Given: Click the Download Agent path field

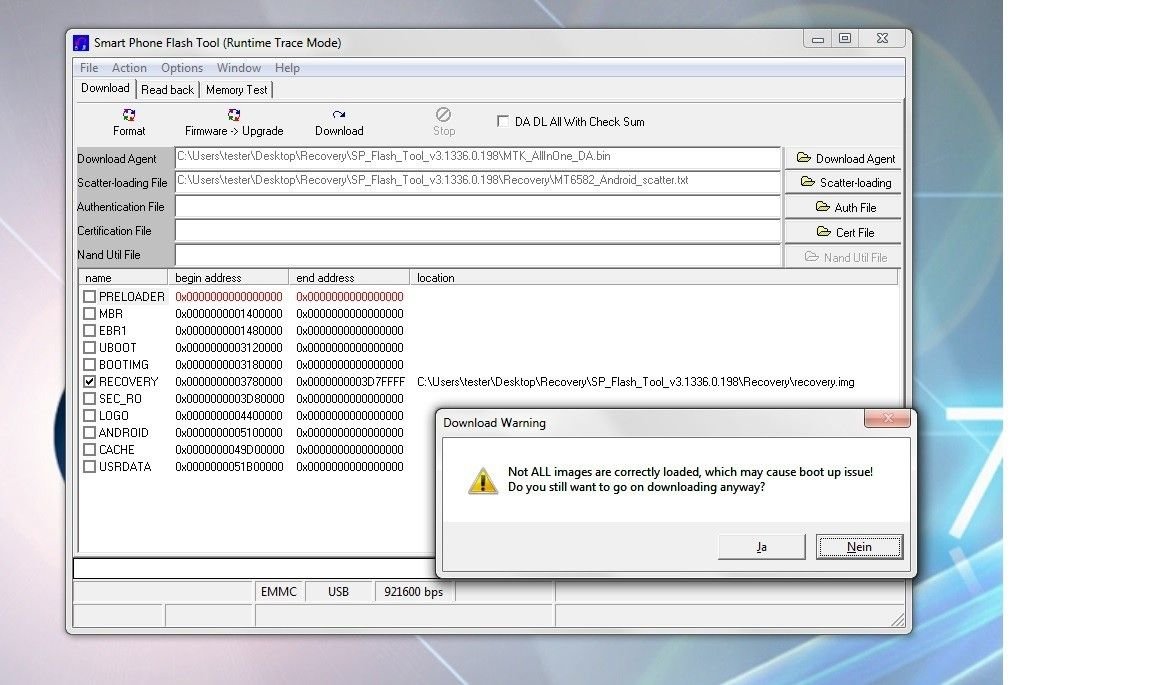Looking at the screenshot, I should [x=478, y=157].
